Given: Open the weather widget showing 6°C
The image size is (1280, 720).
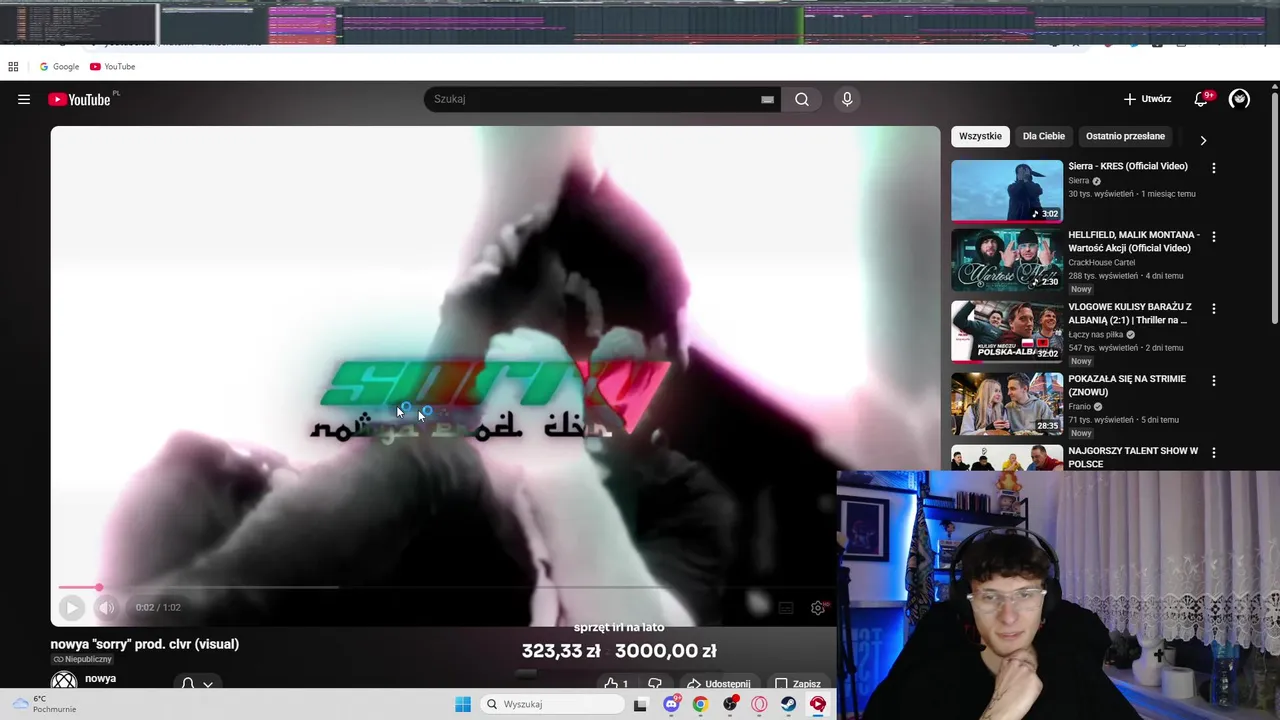Looking at the screenshot, I should 44,704.
